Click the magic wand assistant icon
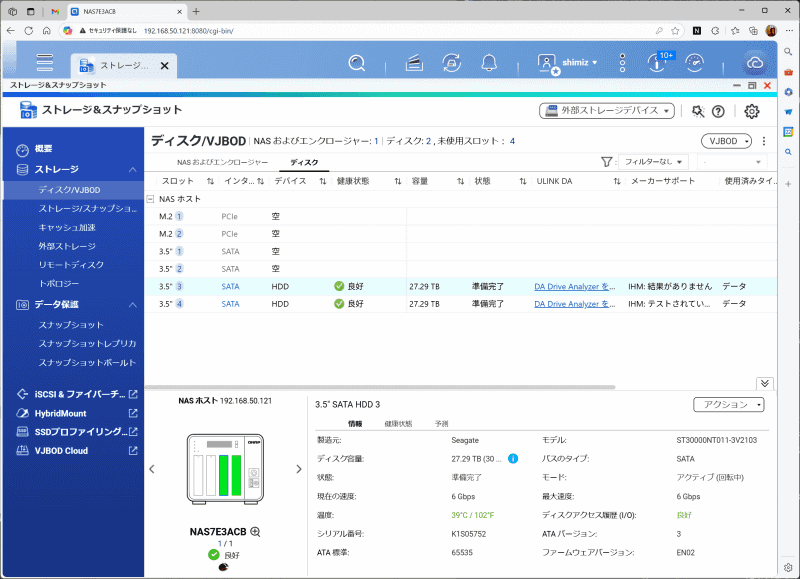Screen dimensions: 800x579 tap(697, 111)
